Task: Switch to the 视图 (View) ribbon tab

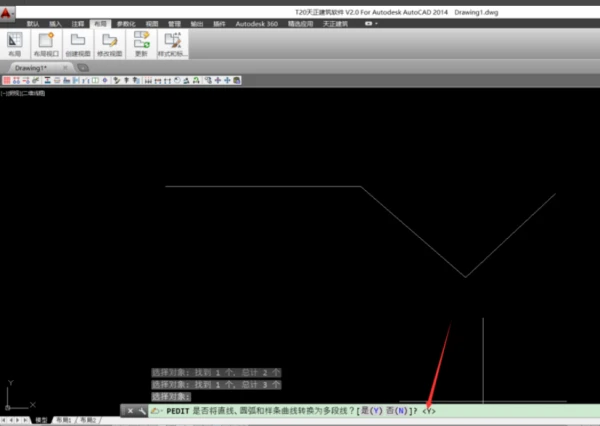Action: click(x=151, y=21)
